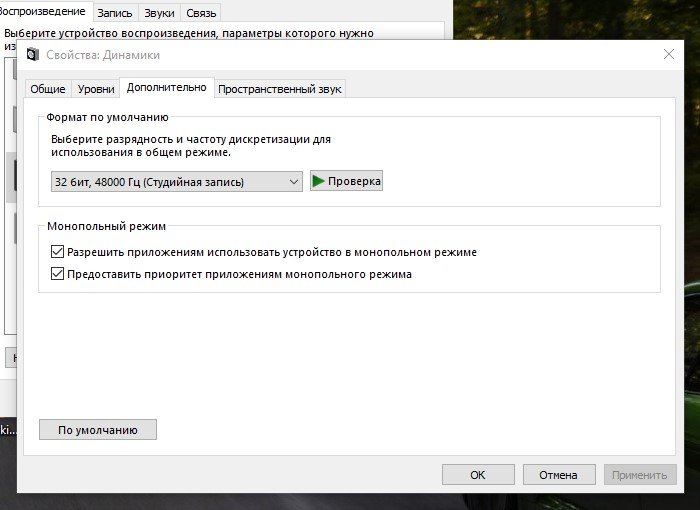The image size is (700, 510).
Task: Open the 32 бит, 48000 Гц format dropdown
Action: click(176, 182)
